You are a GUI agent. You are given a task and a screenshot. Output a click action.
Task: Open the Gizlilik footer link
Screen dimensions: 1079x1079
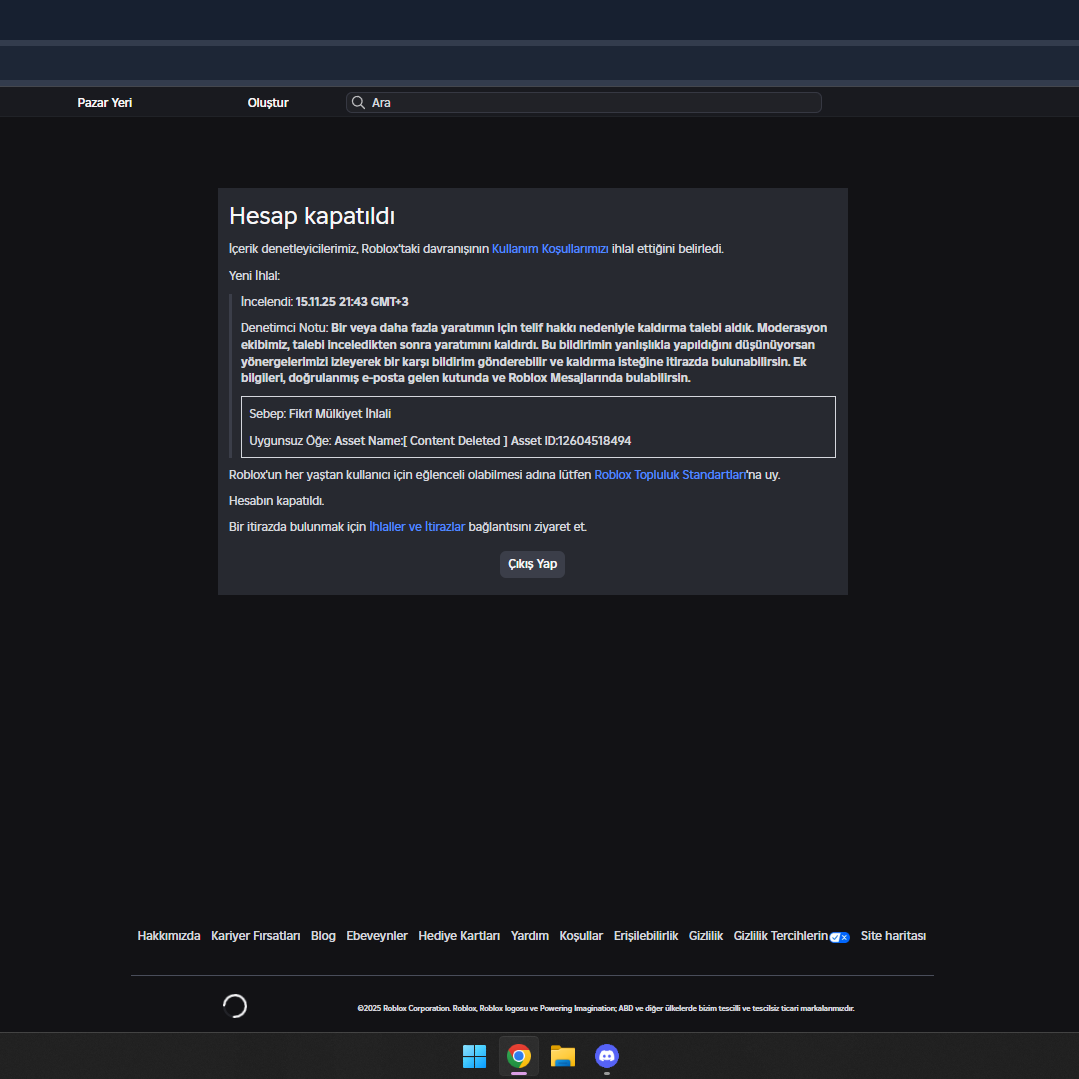[x=705, y=936]
